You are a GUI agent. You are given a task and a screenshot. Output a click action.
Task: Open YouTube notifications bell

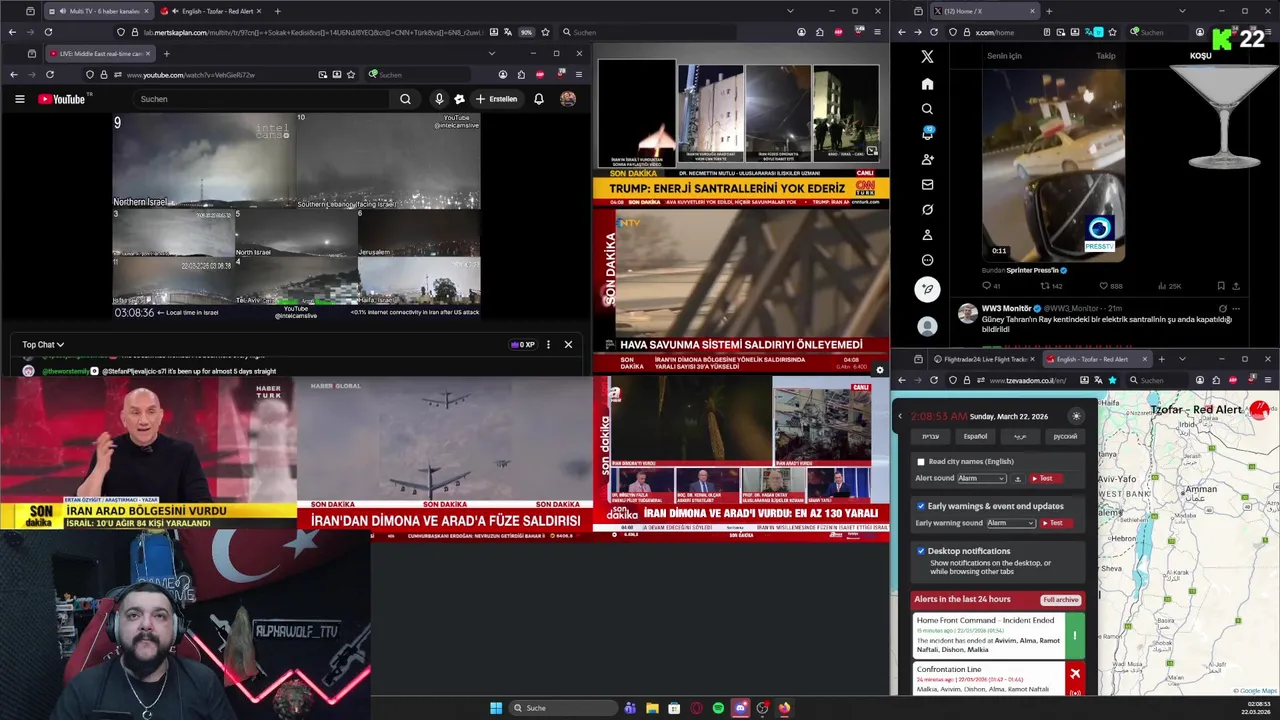539,99
